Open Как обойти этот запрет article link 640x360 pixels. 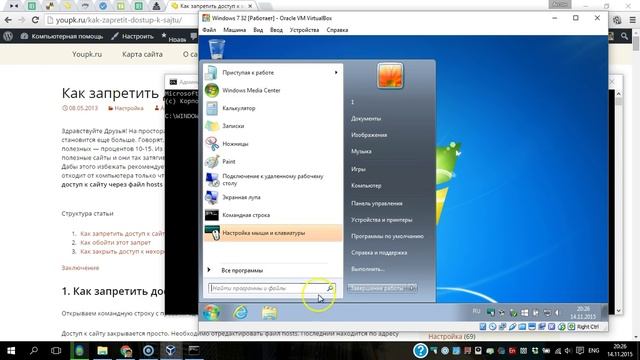tap(116, 242)
